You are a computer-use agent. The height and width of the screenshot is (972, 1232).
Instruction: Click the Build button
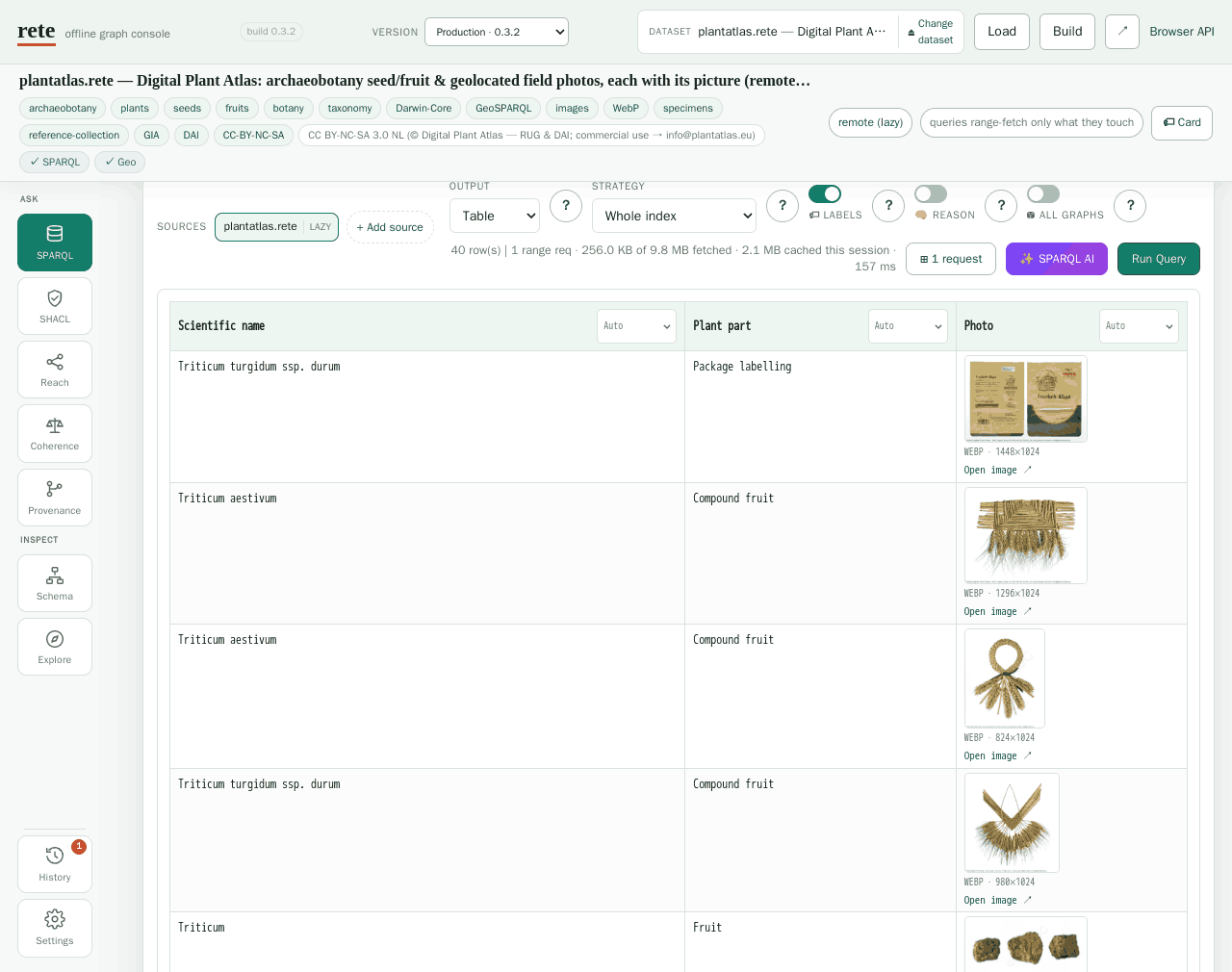(1067, 32)
